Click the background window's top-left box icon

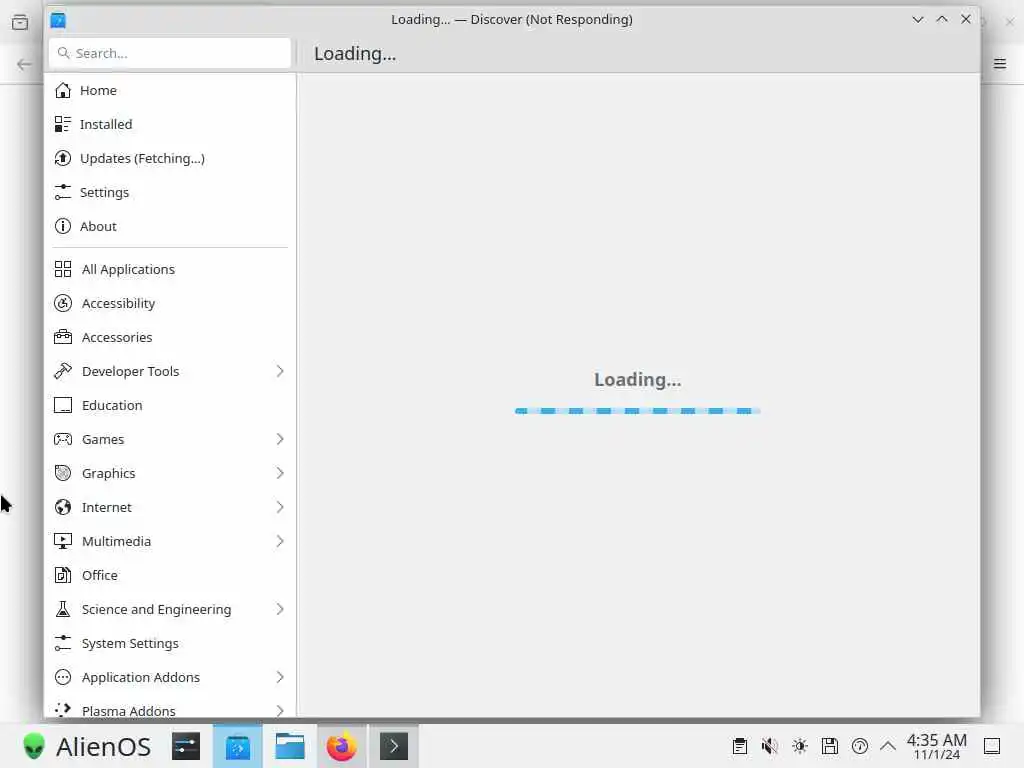pos(20,22)
